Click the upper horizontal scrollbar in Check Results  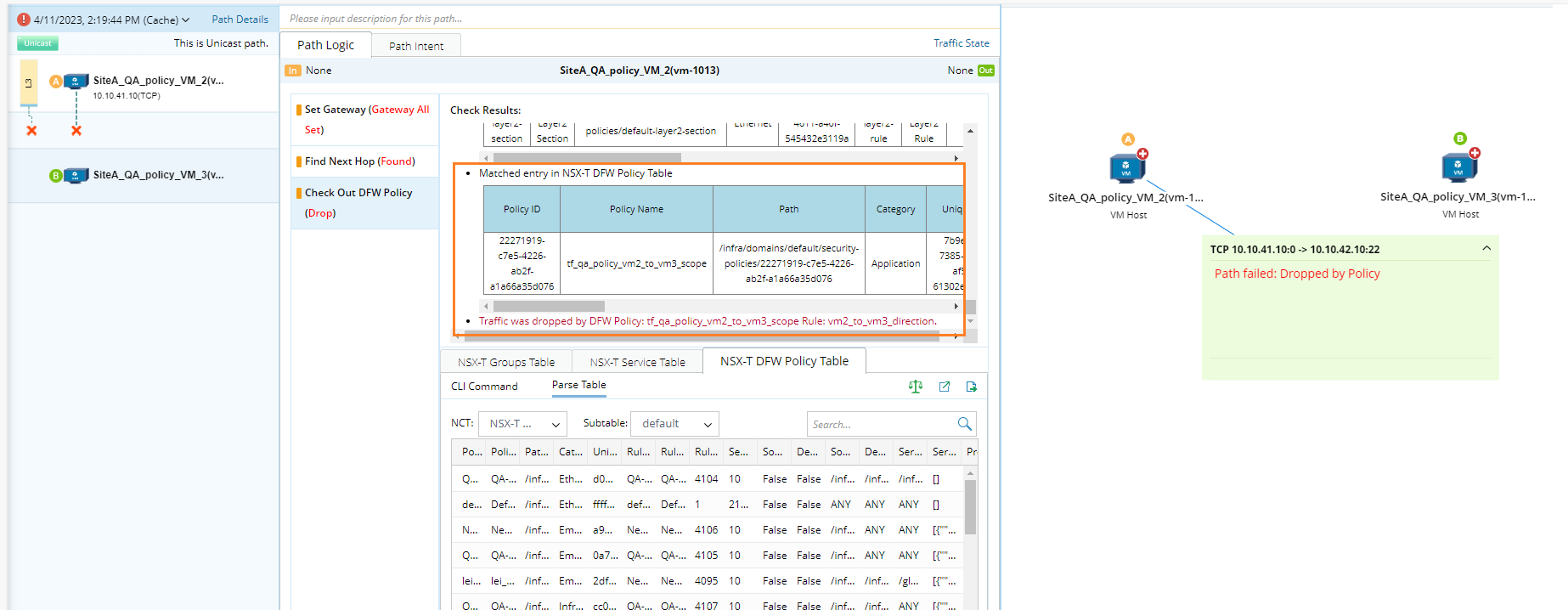pos(587,158)
